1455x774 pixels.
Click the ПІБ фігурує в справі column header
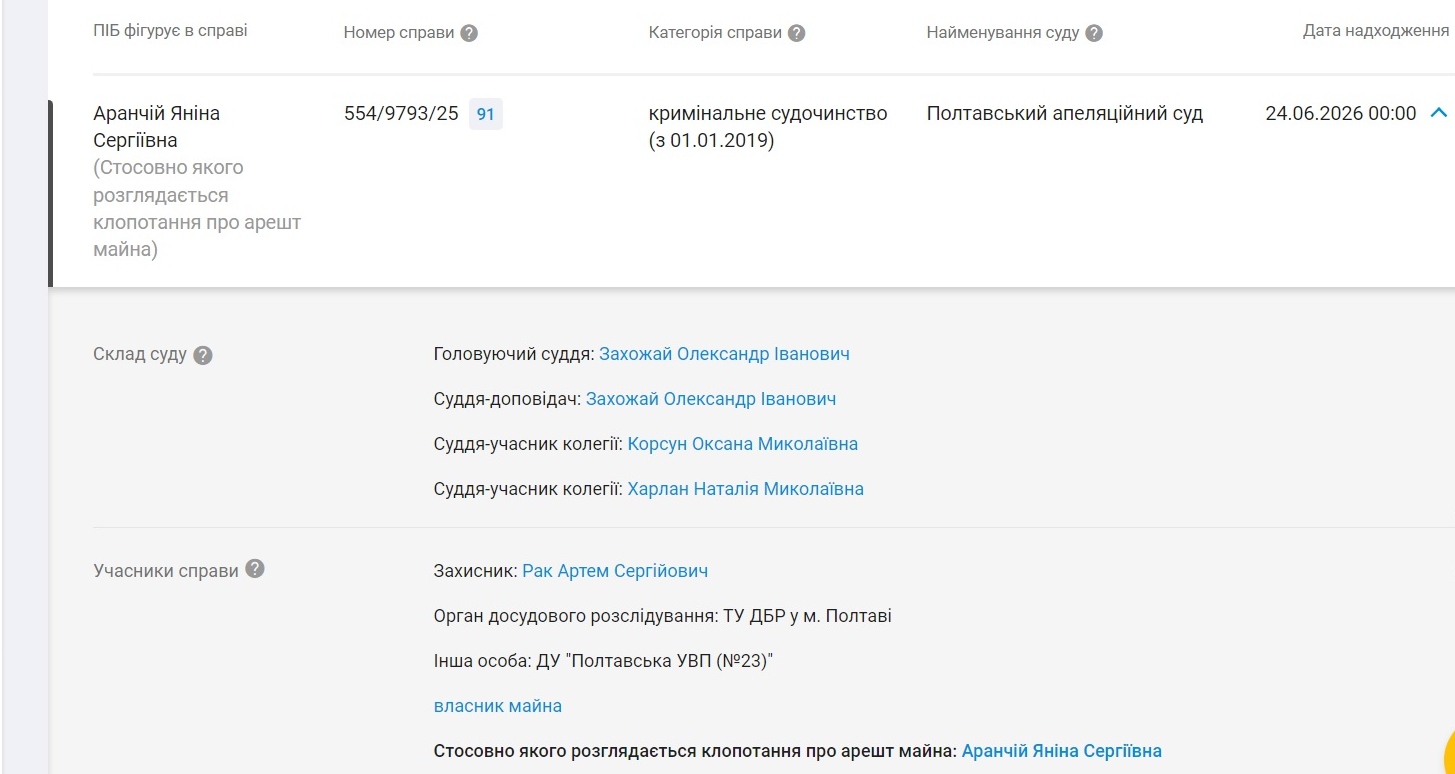171,31
